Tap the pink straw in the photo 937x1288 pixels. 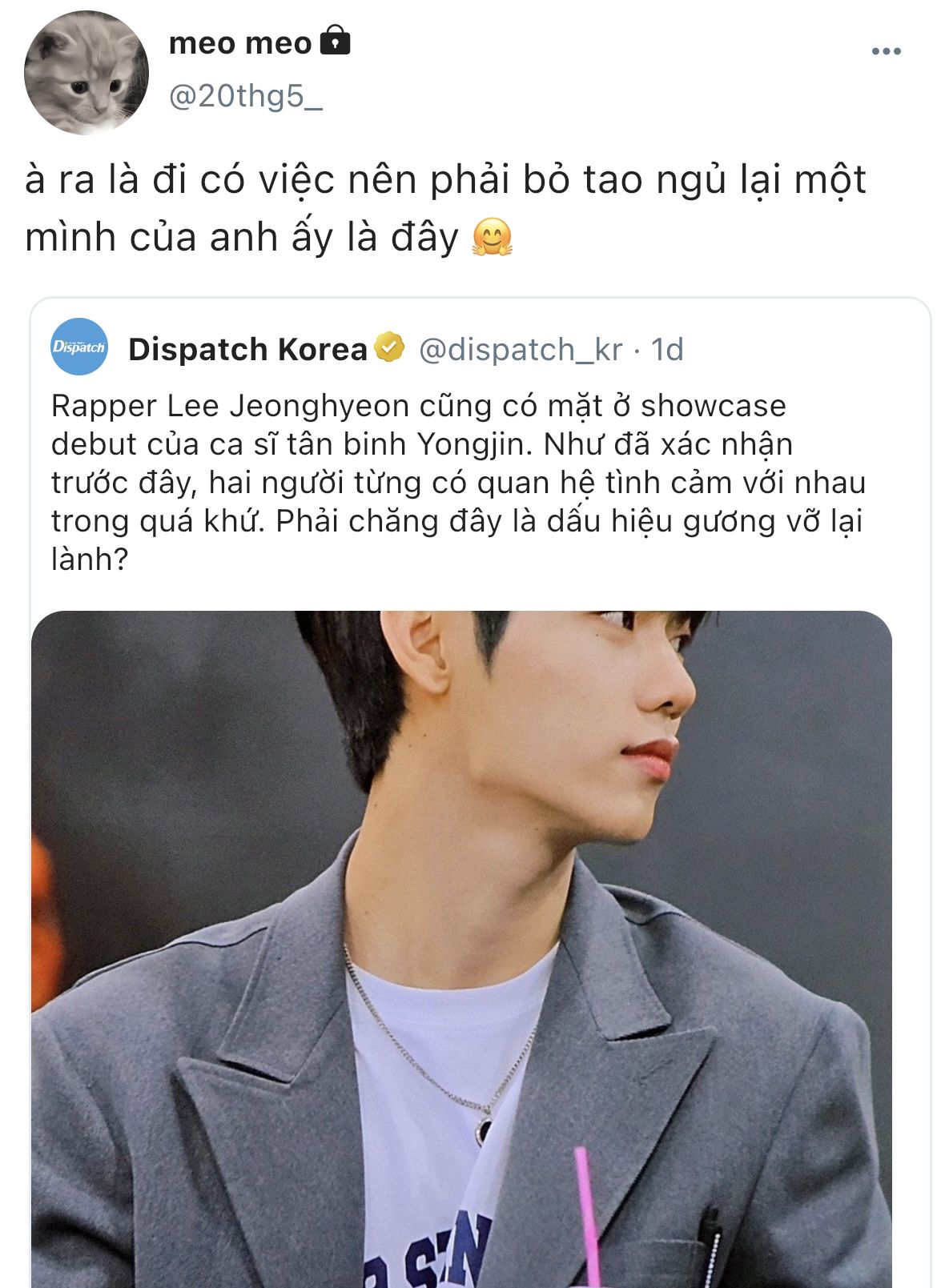589,1217
